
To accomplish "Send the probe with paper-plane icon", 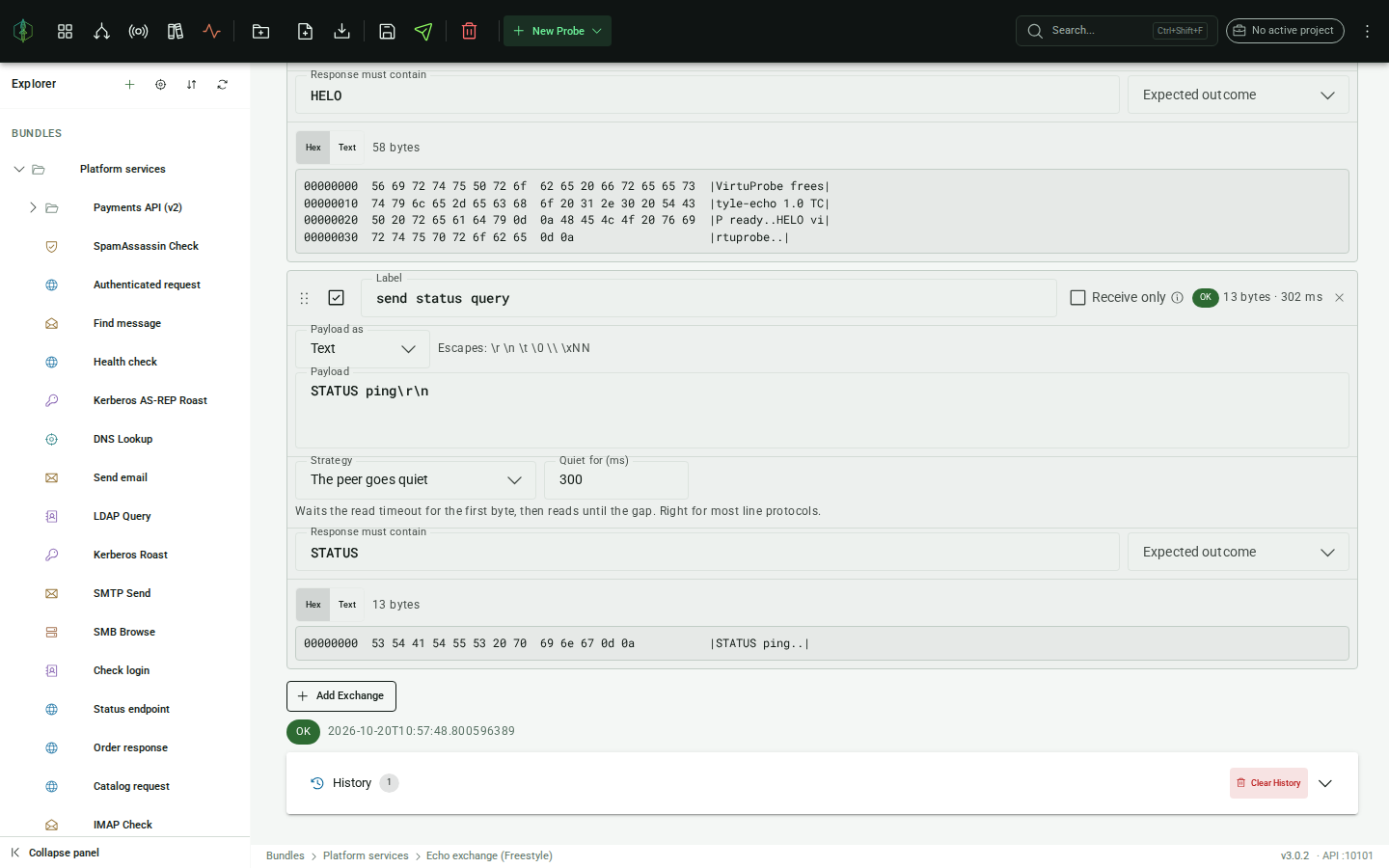I will click(423, 31).
